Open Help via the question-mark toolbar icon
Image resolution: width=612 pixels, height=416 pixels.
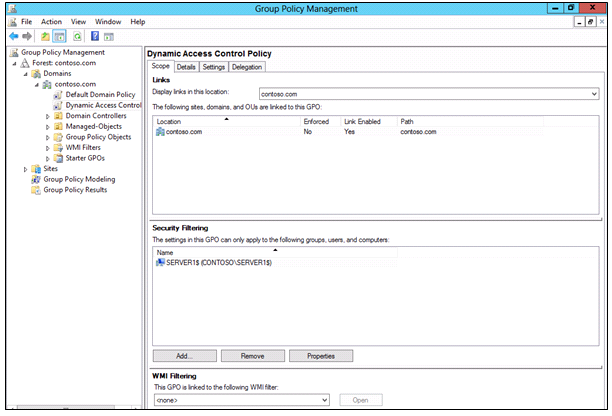[95, 36]
